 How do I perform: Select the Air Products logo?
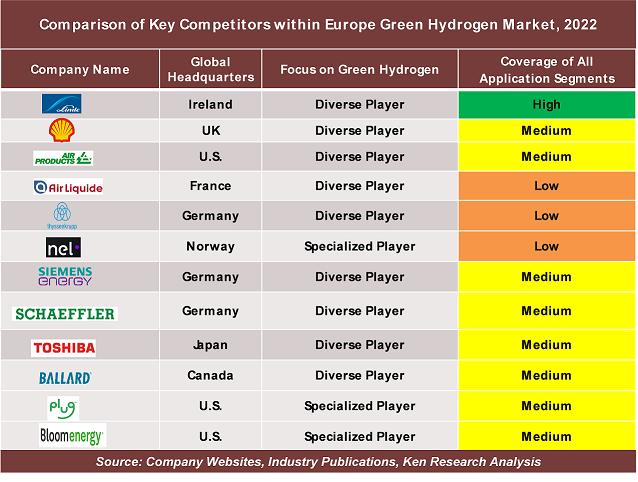click(x=63, y=158)
